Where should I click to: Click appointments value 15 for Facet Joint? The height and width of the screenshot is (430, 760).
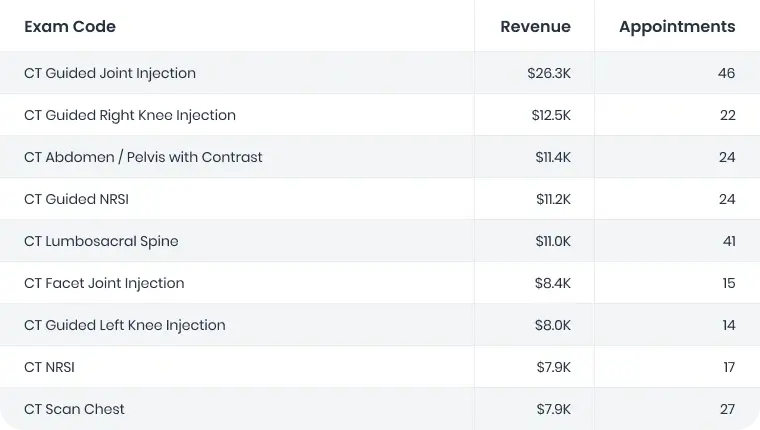pyautogui.click(x=728, y=283)
